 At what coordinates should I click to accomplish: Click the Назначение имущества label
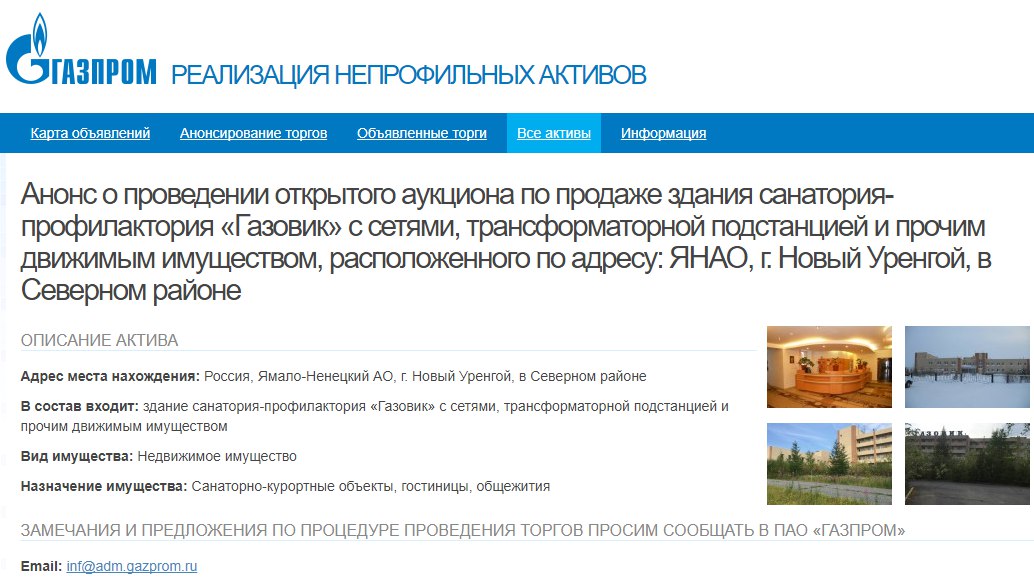[x=104, y=487]
